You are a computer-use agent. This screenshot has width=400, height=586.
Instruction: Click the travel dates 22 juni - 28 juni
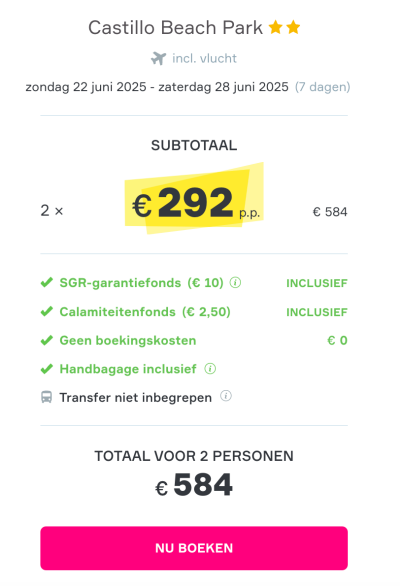[157, 87]
